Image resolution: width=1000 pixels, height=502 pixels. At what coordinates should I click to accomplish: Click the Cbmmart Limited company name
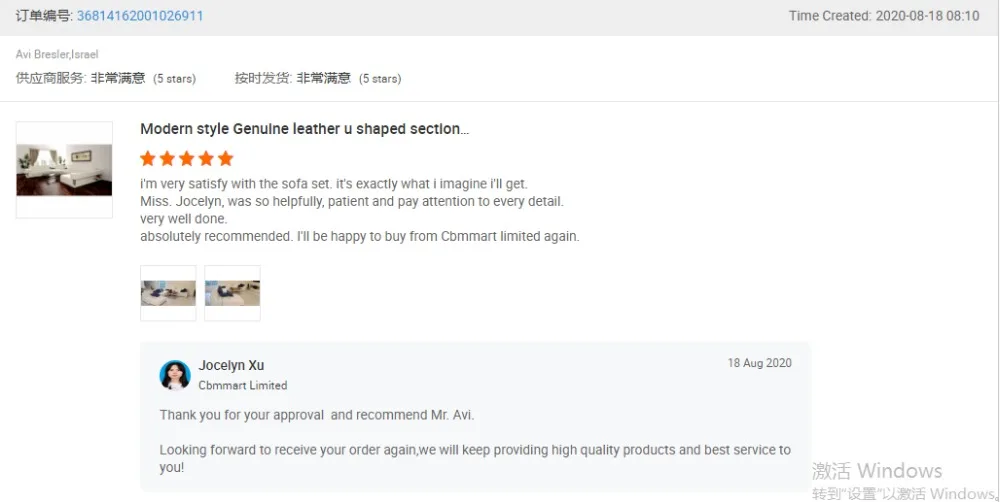242,385
